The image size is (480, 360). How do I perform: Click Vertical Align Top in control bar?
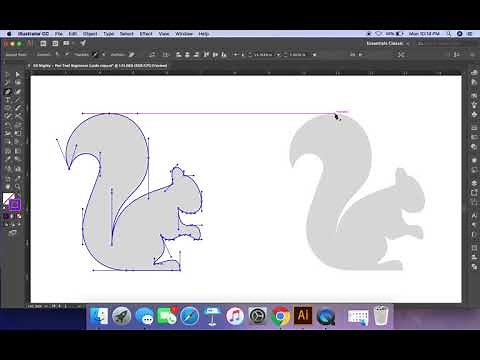click(x=206, y=54)
